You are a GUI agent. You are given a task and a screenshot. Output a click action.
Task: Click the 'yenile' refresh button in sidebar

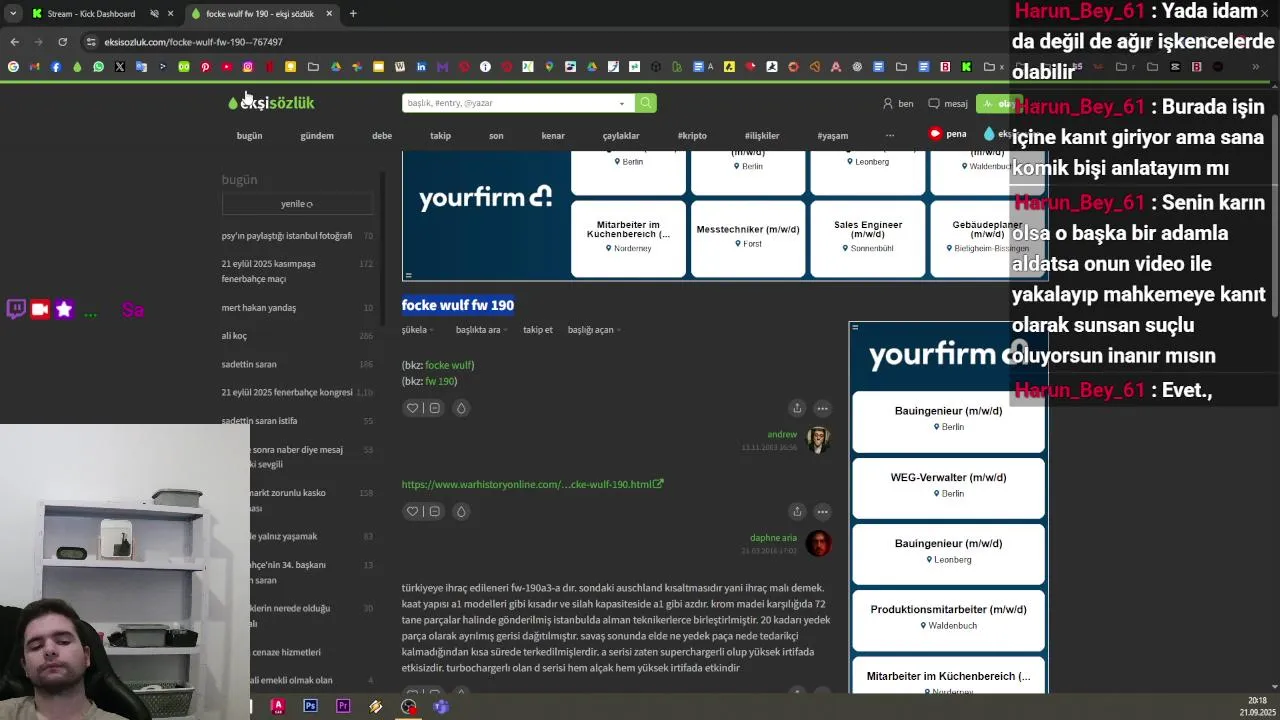coord(297,203)
